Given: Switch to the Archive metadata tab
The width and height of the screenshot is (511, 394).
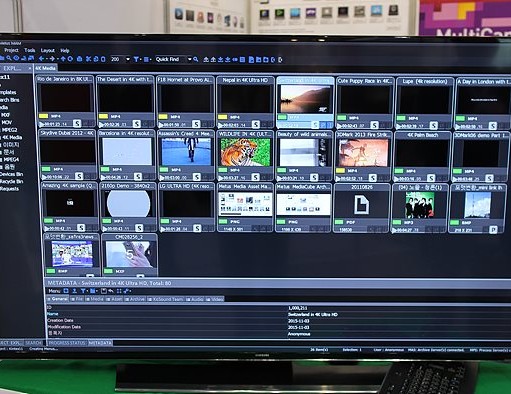Looking at the screenshot, I should point(135,299).
